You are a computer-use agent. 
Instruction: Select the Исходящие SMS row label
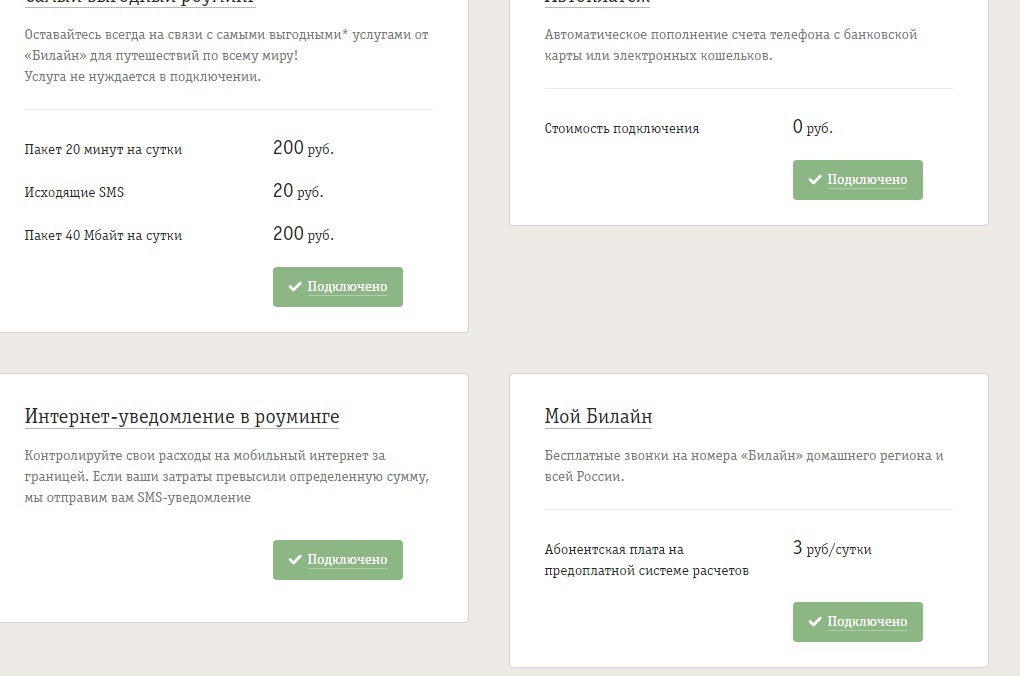pyautogui.click(x=74, y=193)
